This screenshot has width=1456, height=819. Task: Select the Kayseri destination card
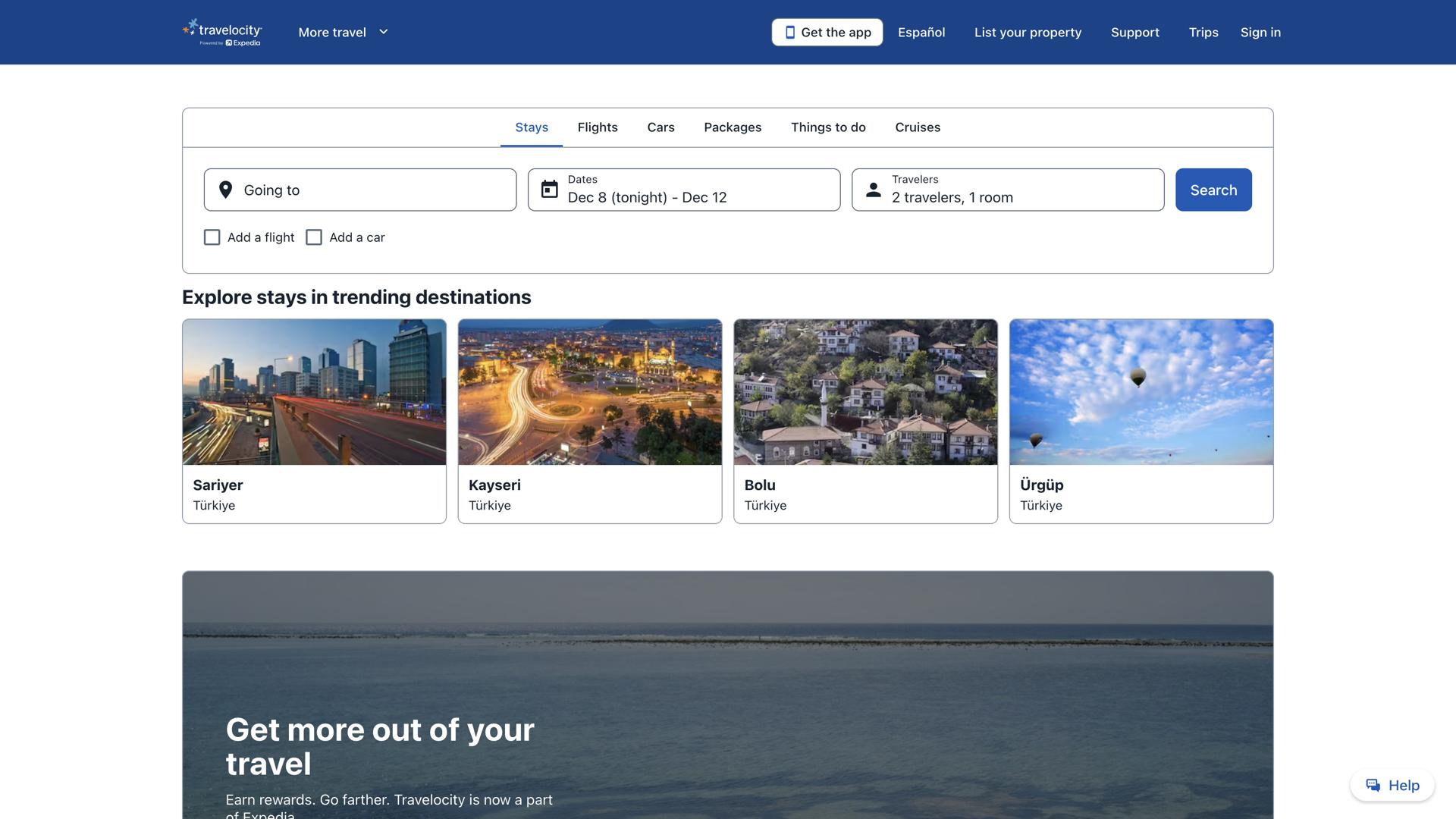(x=589, y=421)
